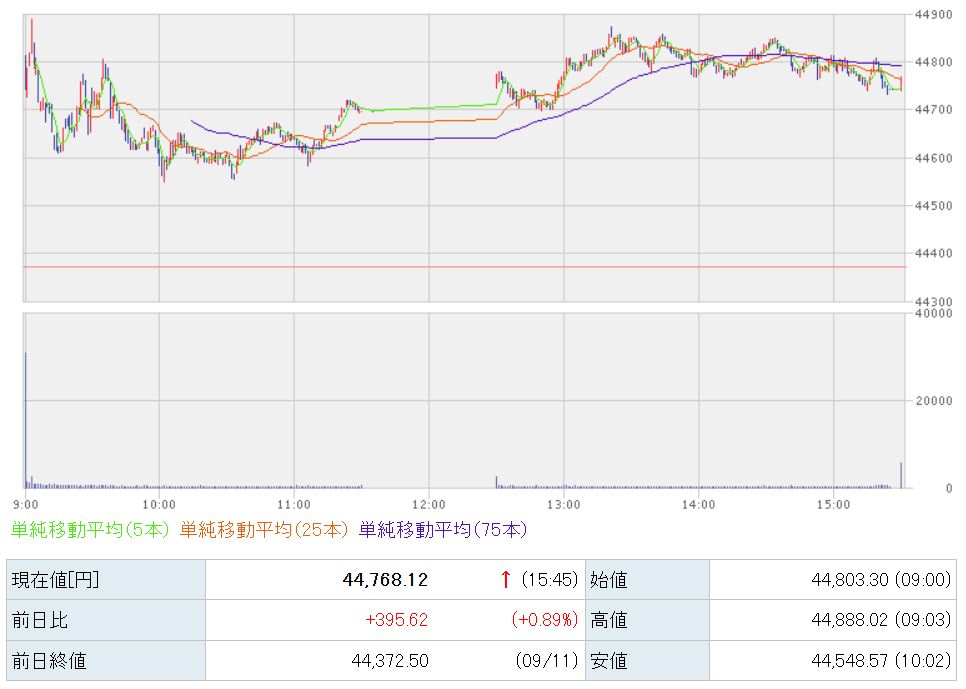Image resolution: width=966 pixels, height=689 pixels.
Task: Click the 現在値[円] header cell
Action: point(55,580)
